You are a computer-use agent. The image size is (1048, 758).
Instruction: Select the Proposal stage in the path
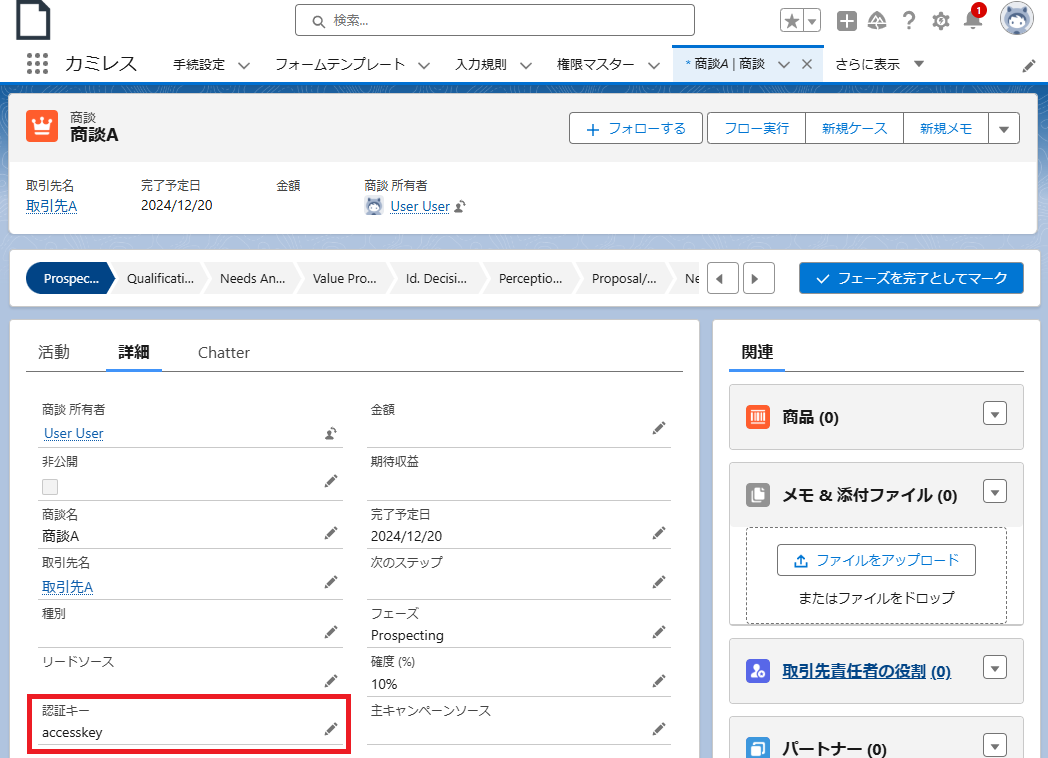pos(624,279)
